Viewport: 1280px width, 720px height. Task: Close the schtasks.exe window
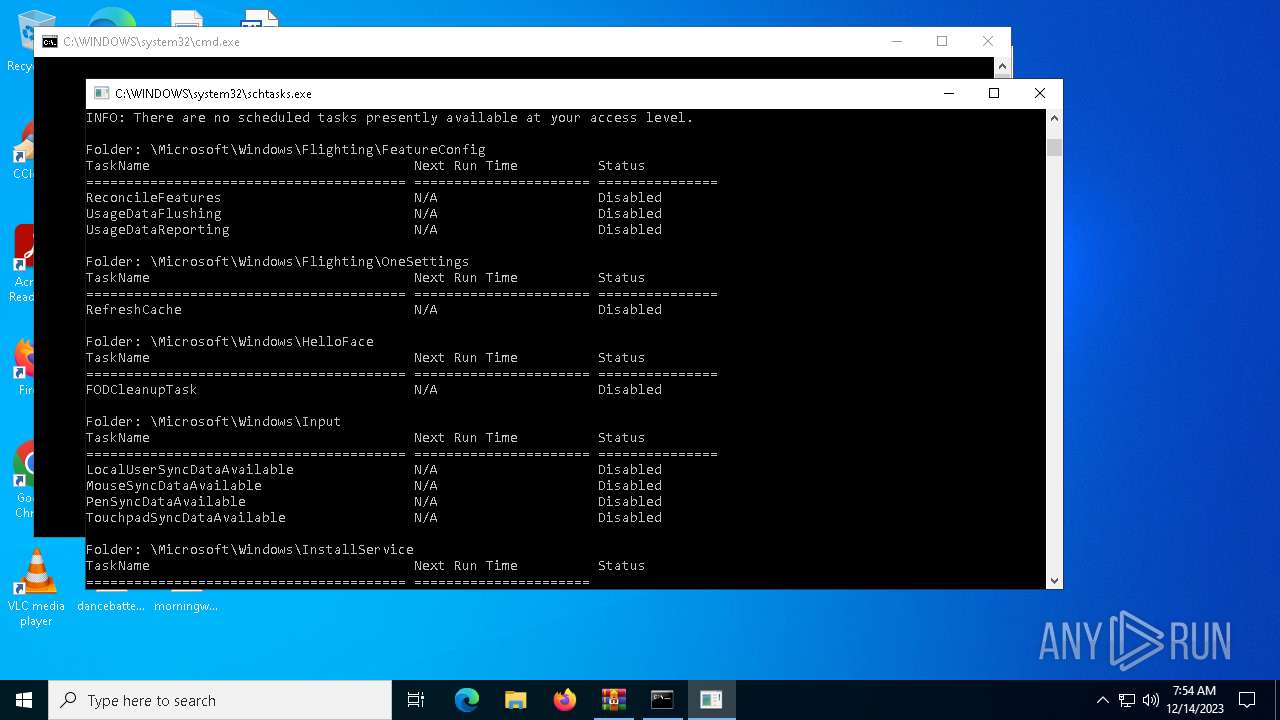1040,93
